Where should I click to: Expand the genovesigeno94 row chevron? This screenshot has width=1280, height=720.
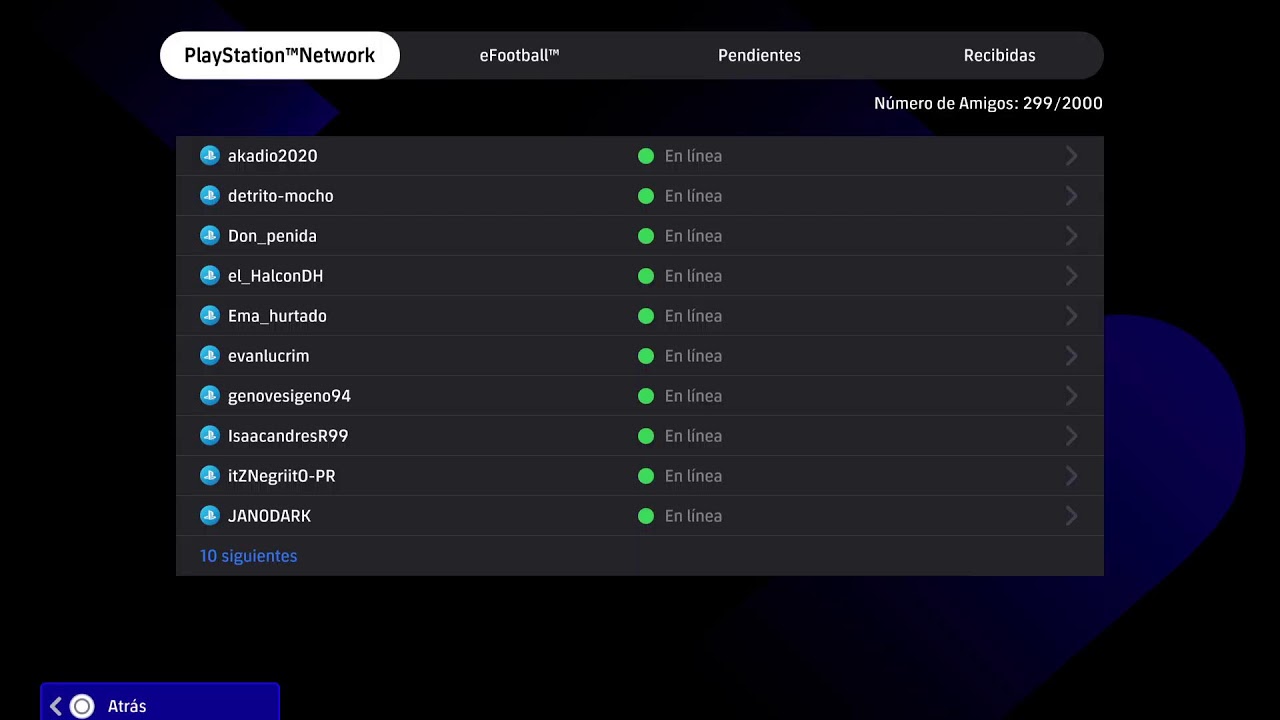coord(1071,396)
